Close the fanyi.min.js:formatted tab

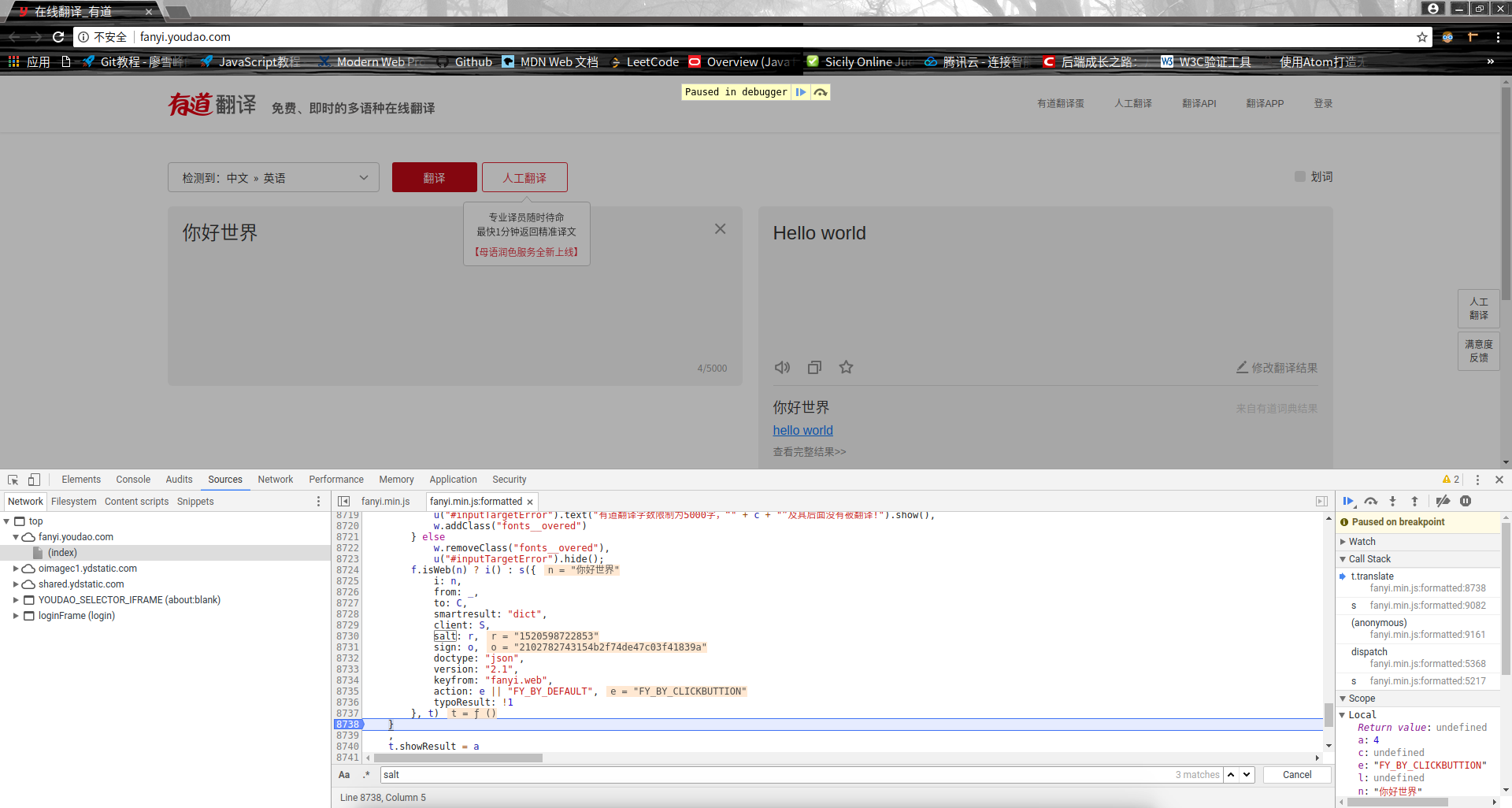point(530,502)
